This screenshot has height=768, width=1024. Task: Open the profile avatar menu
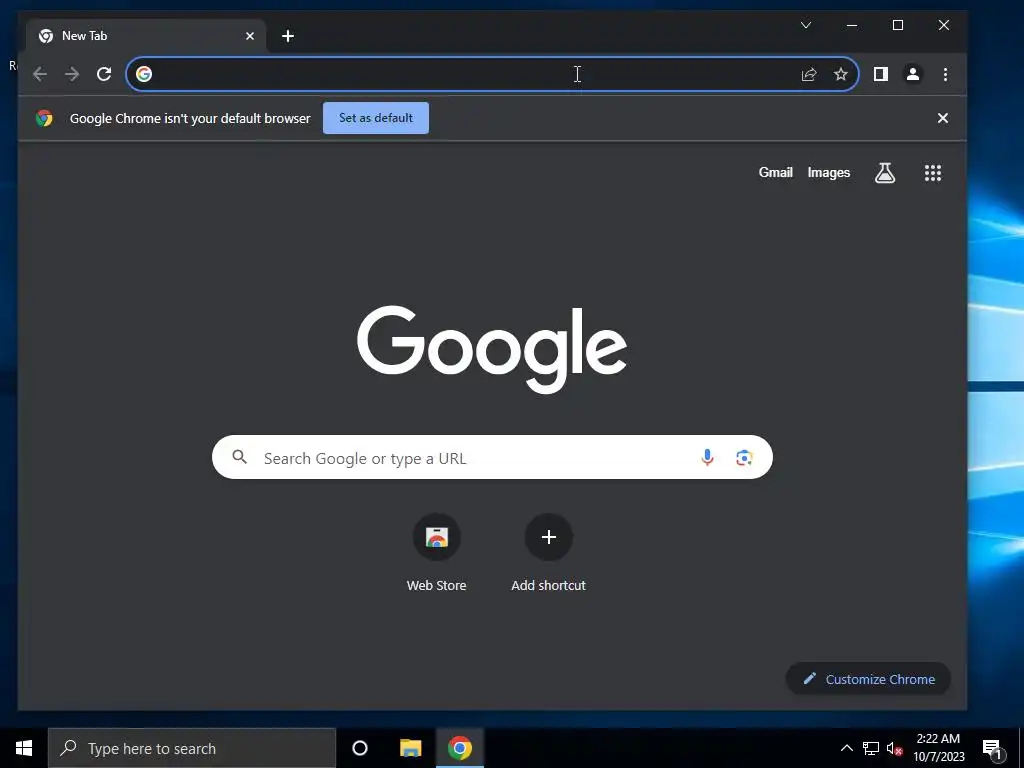point(913,74)
